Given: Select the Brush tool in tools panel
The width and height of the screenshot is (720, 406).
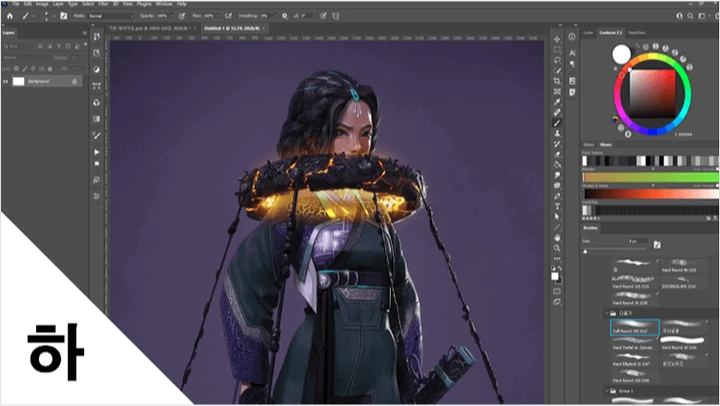Looking at the screenshot, I should tap(557, 123).
